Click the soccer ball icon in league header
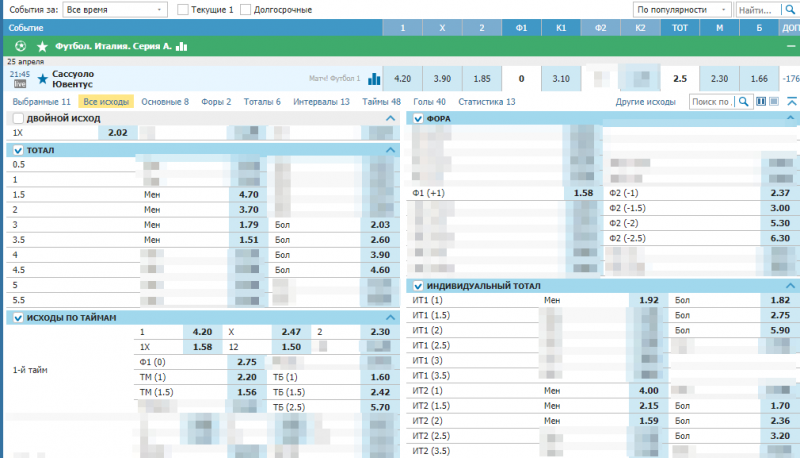Image resolution: width=800 pixels, height=458 pixels. [22, 46]
